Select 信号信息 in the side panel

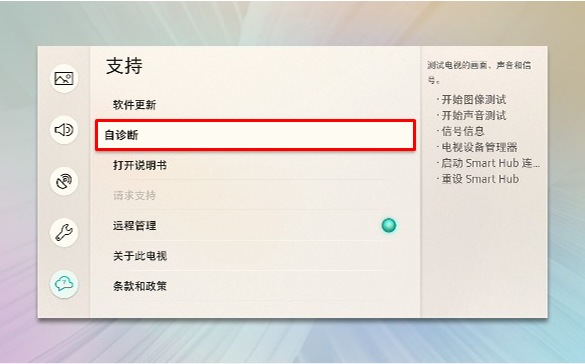point(463,131)
